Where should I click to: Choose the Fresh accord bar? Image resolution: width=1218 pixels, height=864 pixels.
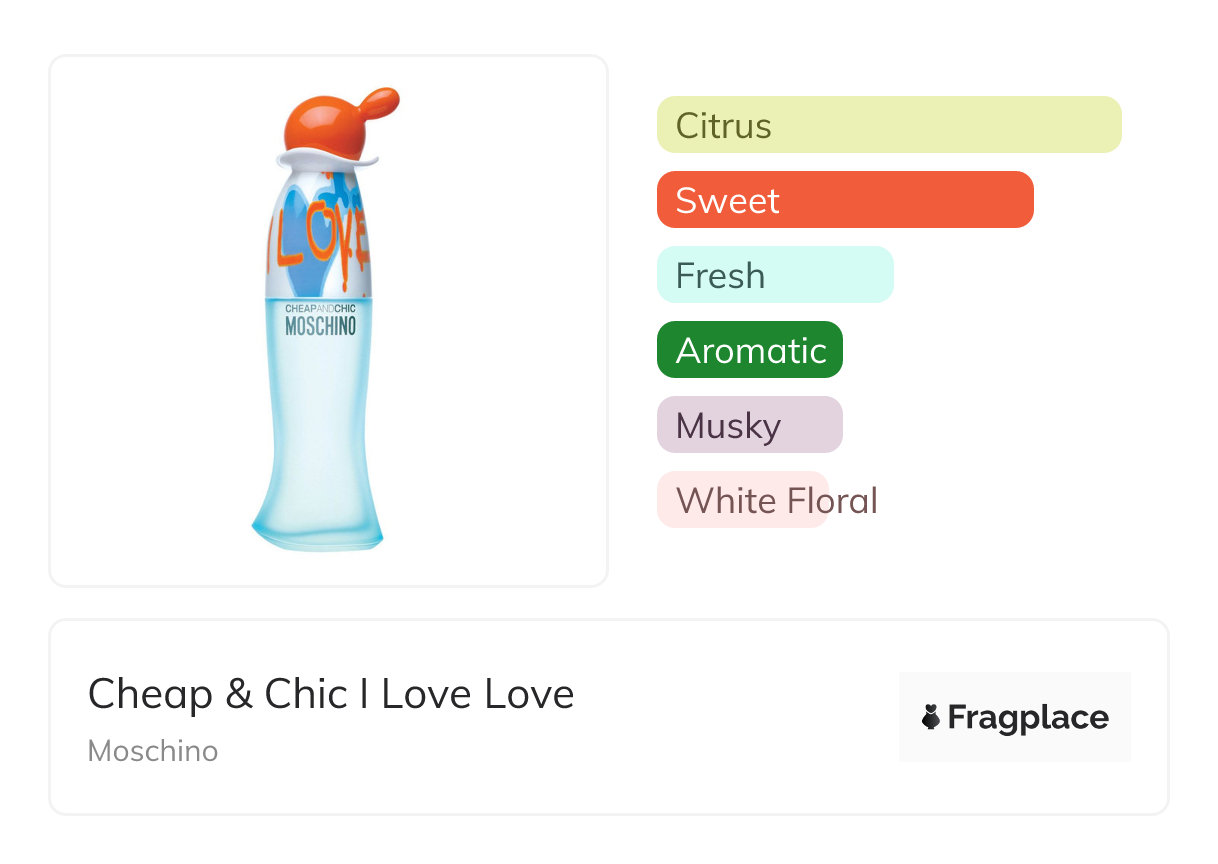click(774, 275)
